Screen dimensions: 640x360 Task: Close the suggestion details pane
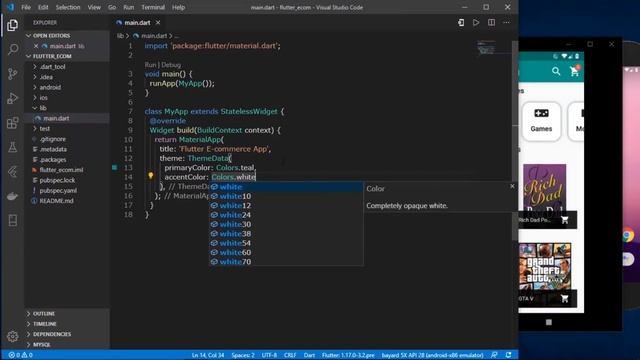tap(512, 186)
